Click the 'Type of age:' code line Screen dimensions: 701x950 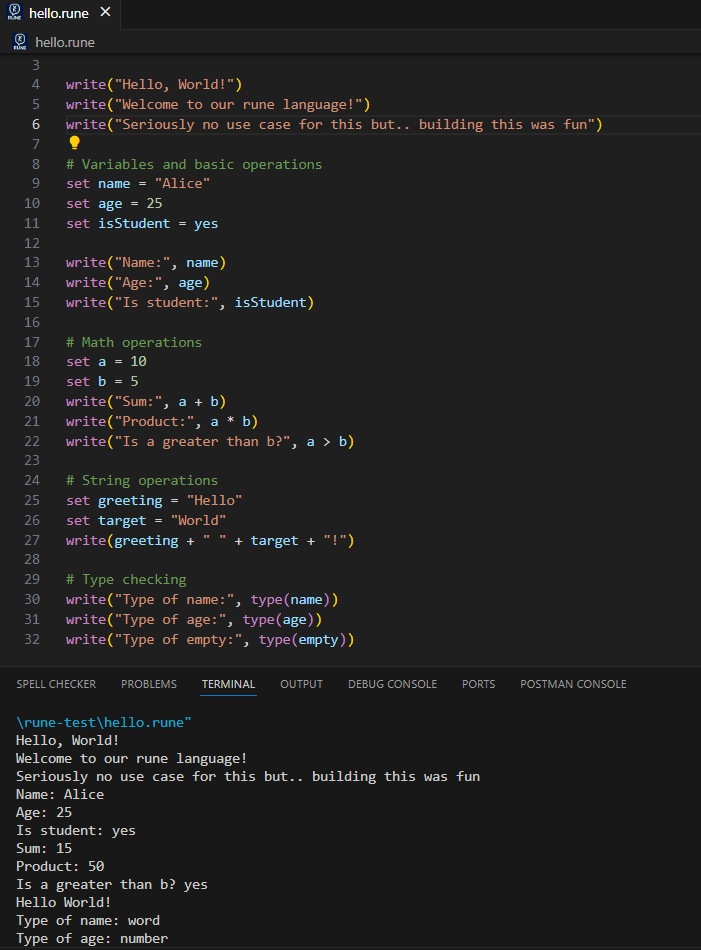point(194,620)
